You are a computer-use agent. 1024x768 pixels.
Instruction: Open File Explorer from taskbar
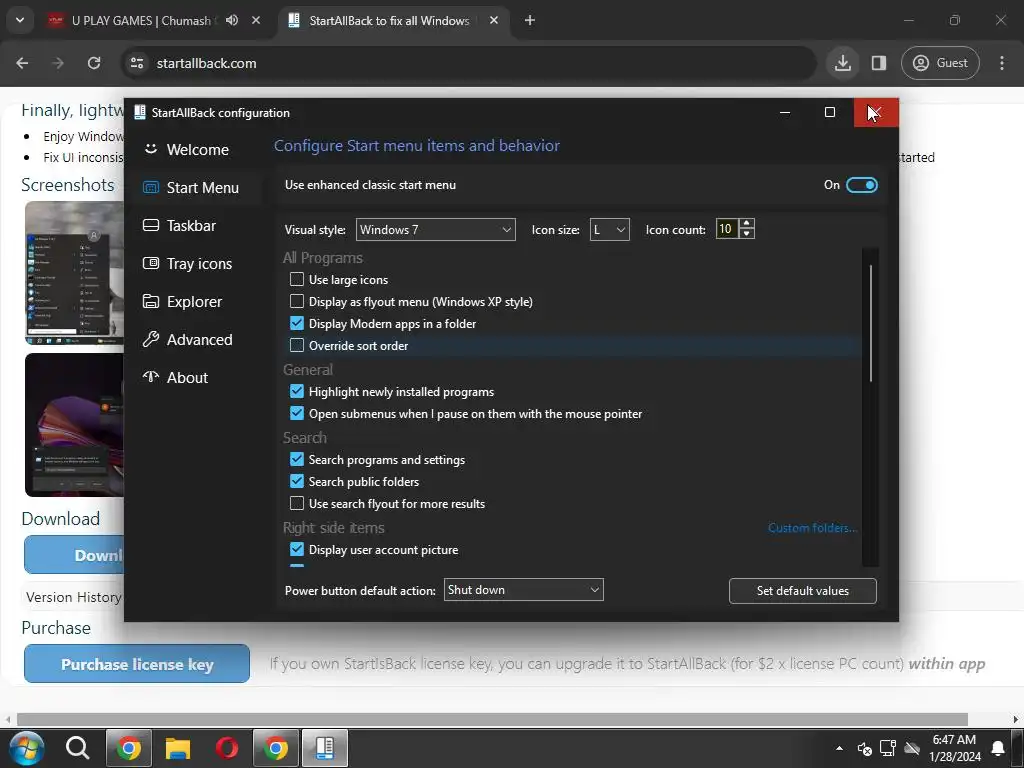pyautogui.click(x=178, y=748)
